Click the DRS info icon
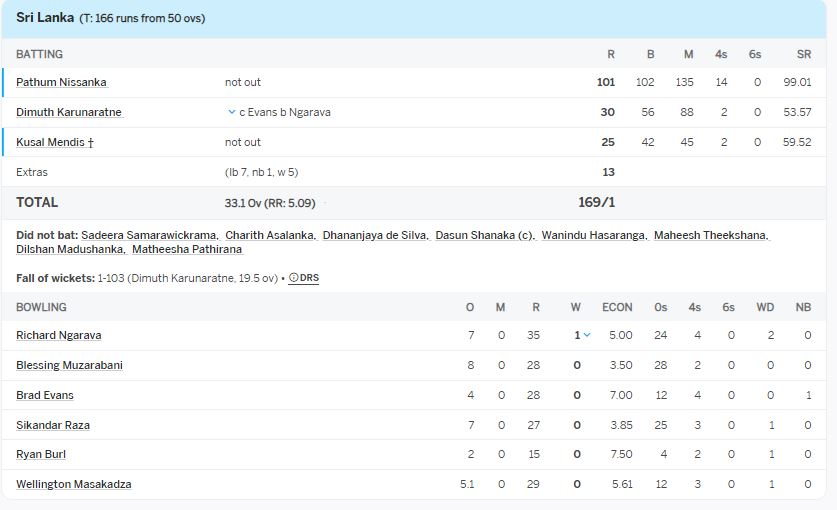The width and height of the screenshot is (837, 510). click(304, 278)
